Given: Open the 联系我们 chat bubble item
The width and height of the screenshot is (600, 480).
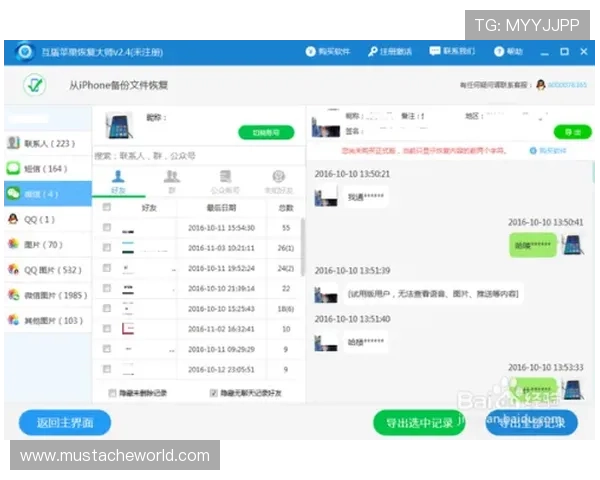Looking at the screenshot, I should pyautogui.click(x=452, y=51).
